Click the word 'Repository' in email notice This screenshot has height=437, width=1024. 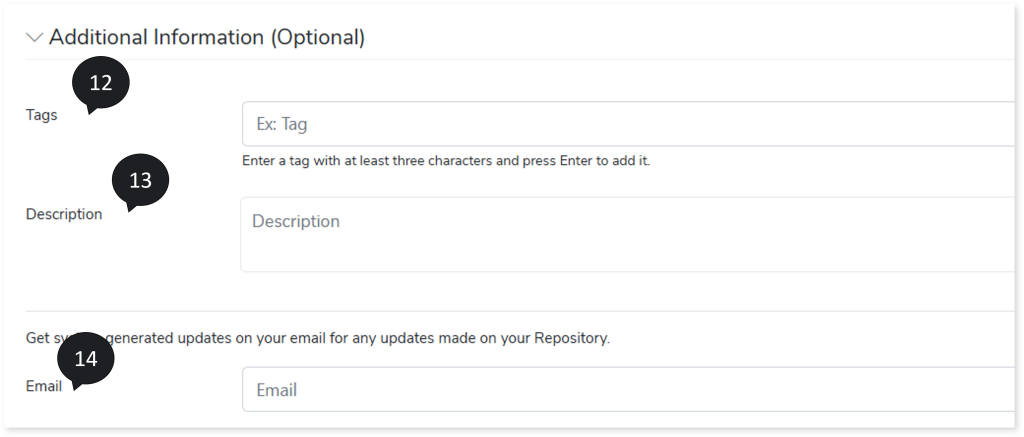[572, 338]
